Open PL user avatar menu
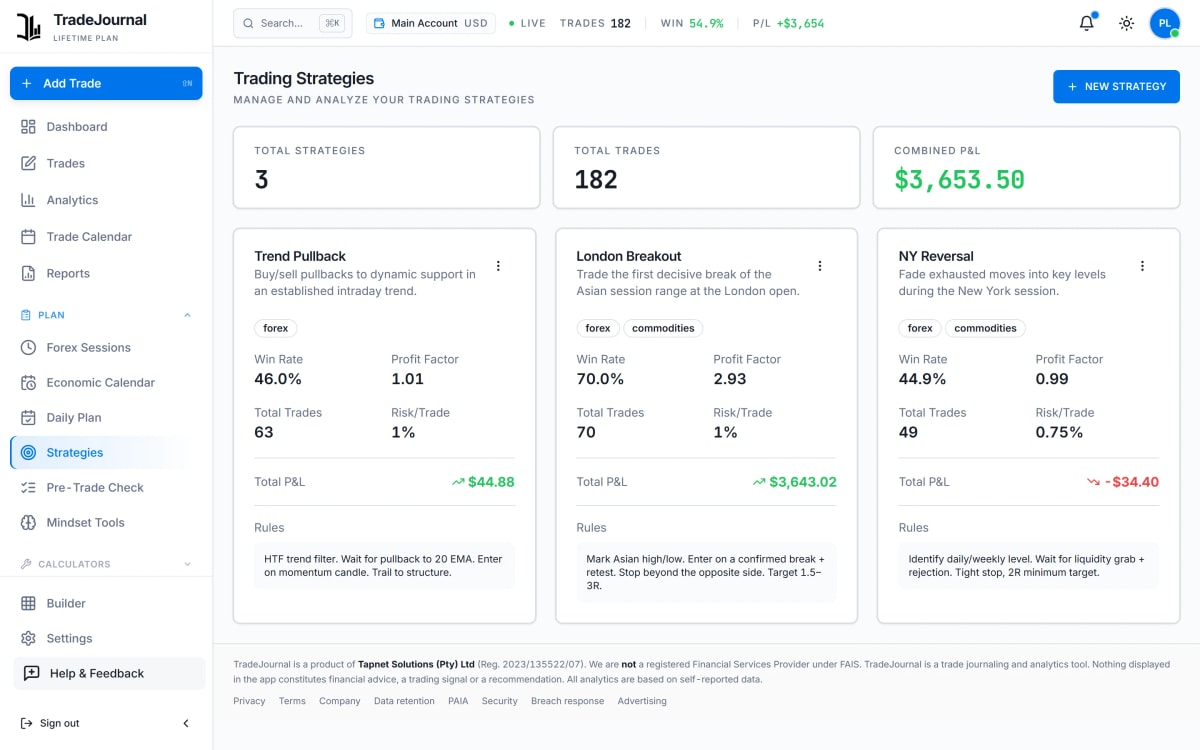 coord(1165,23)
